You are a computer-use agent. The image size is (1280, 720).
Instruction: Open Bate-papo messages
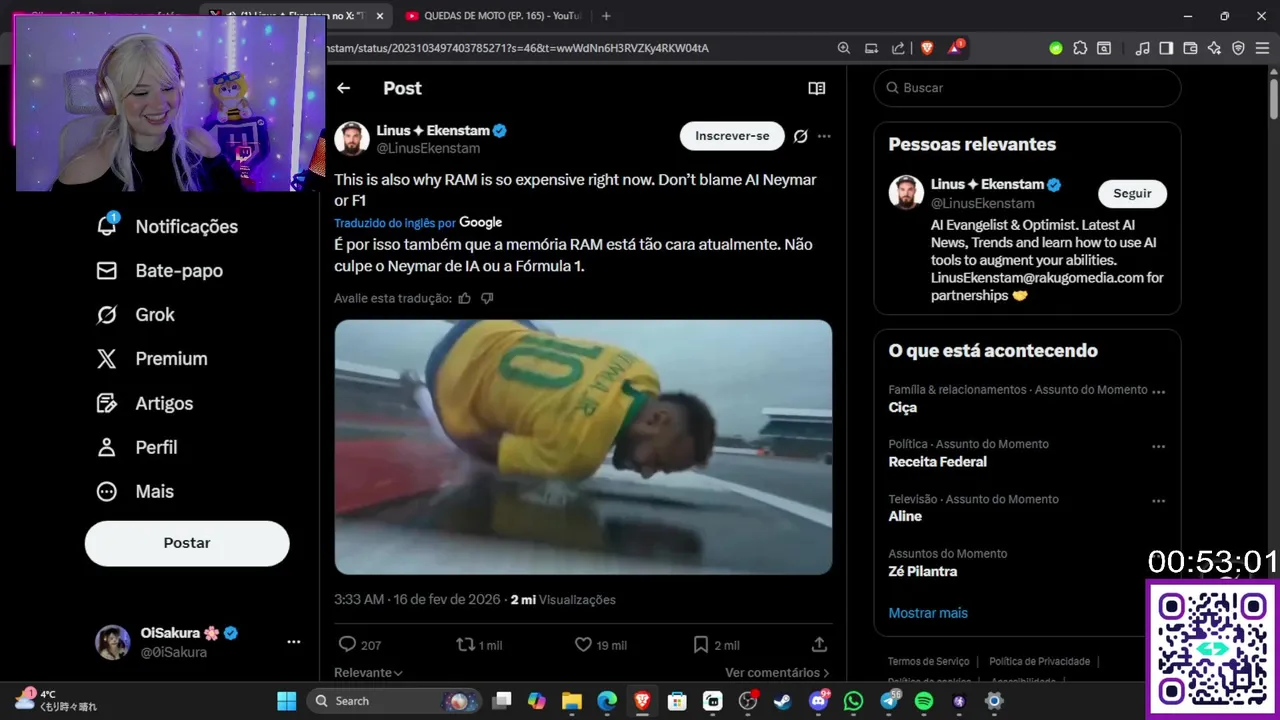pos(159,271)
